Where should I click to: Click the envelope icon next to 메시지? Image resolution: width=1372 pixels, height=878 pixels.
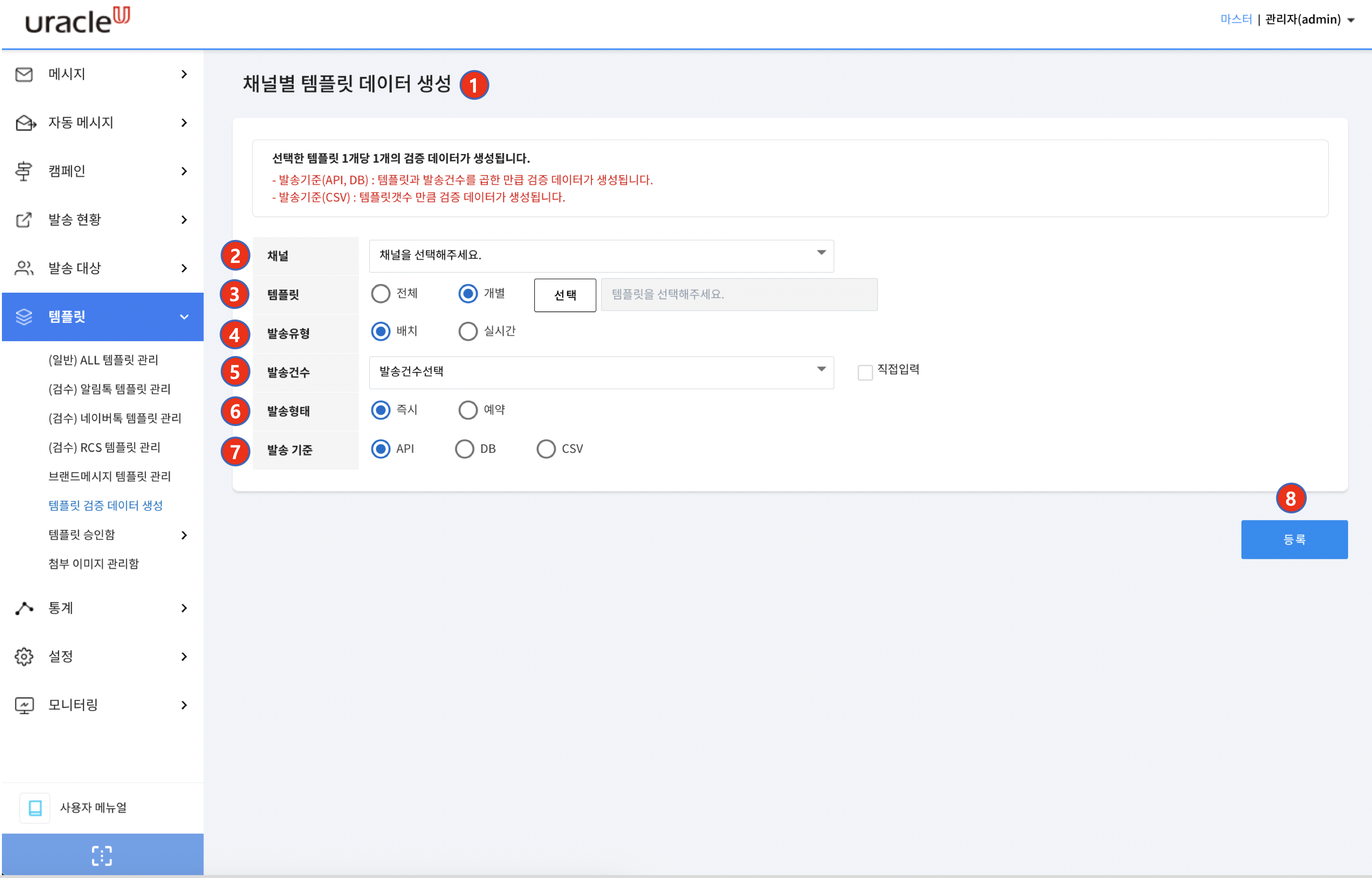[x=24, y=74]
